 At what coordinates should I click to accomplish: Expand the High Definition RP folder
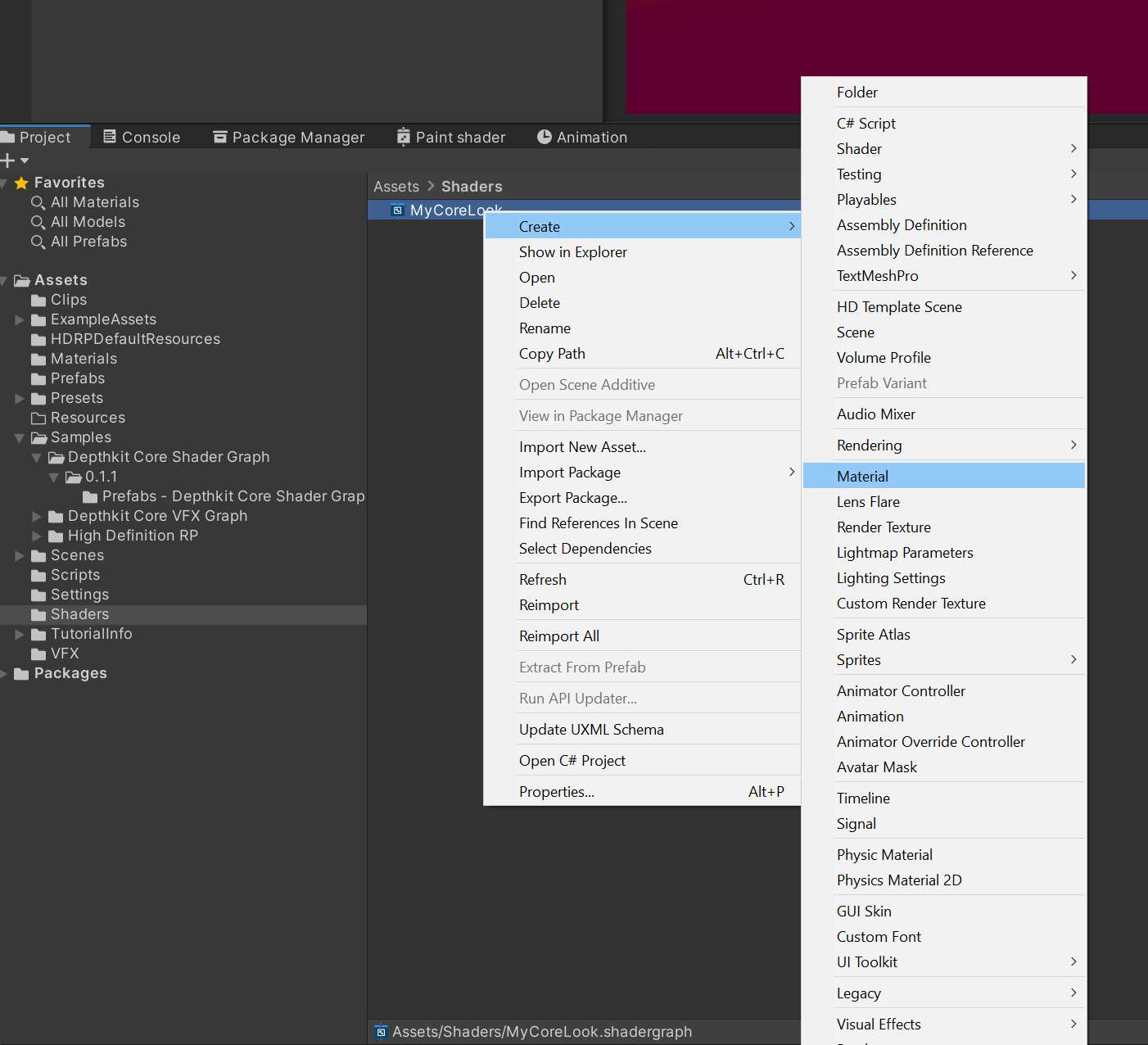(37, 536)
